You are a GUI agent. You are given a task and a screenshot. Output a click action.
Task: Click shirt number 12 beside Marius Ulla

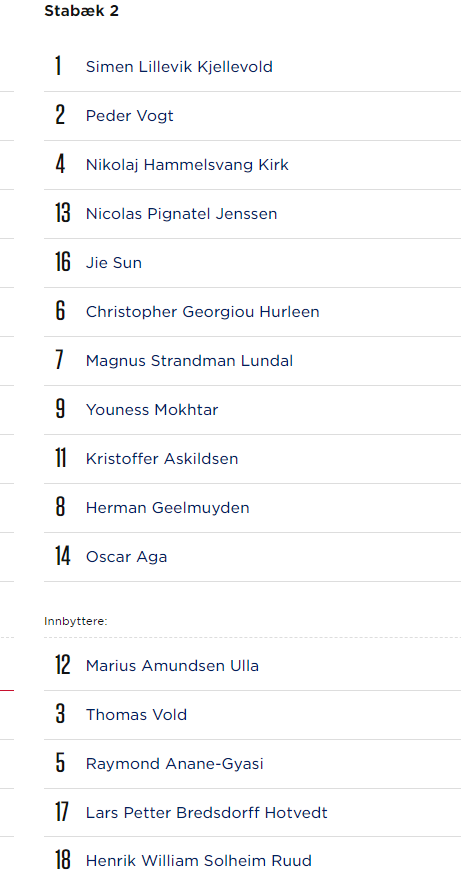[63, 665]
